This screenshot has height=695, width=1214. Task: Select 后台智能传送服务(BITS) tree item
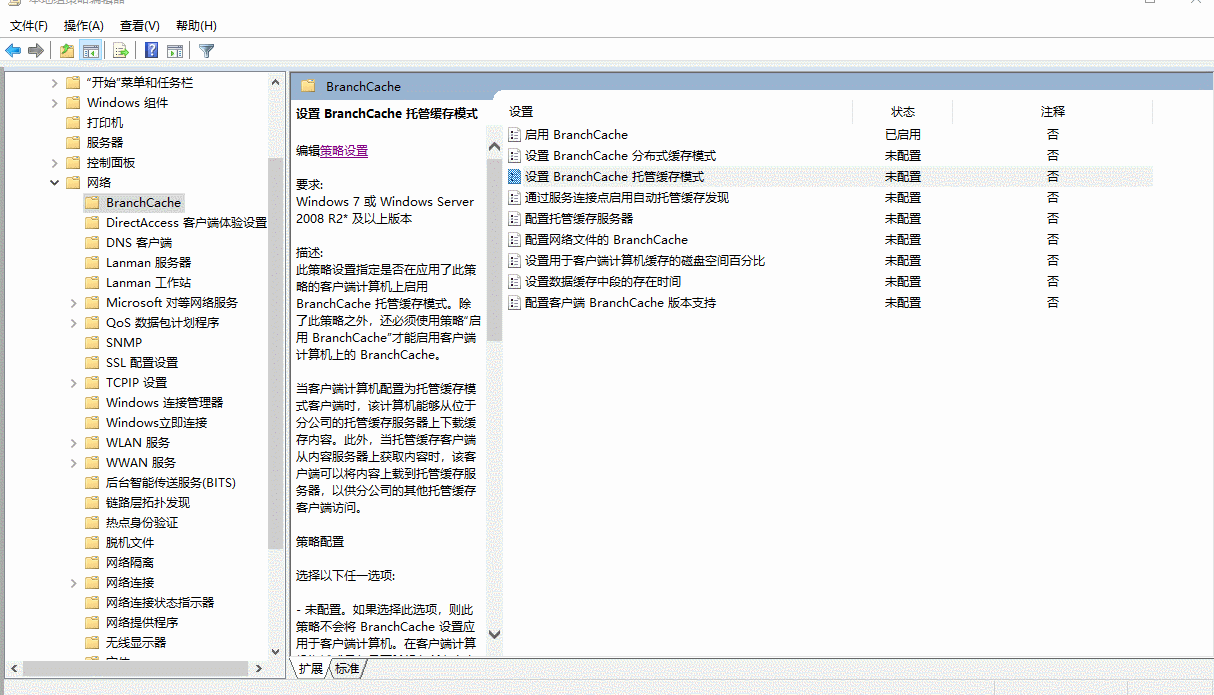coord(171,482)
